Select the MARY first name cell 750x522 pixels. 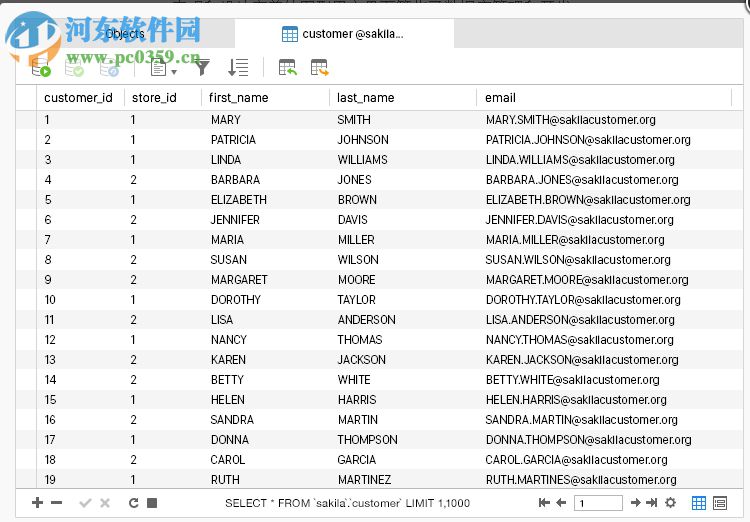click(x=226, y=120)
